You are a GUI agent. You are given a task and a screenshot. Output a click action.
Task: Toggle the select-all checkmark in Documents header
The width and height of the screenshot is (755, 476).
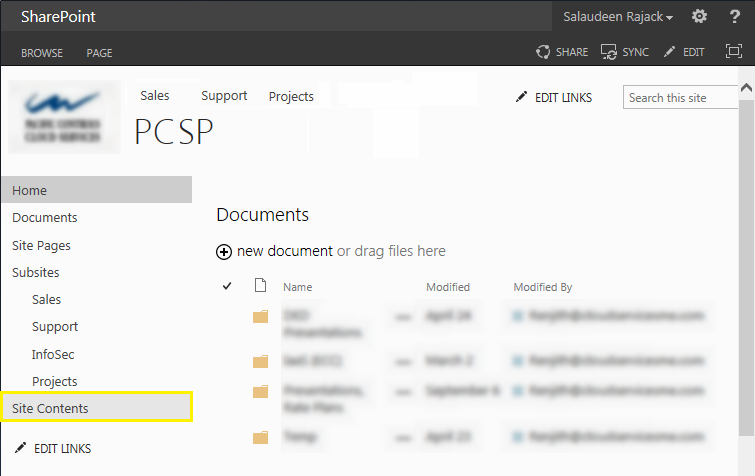click(x=227, y=287)
